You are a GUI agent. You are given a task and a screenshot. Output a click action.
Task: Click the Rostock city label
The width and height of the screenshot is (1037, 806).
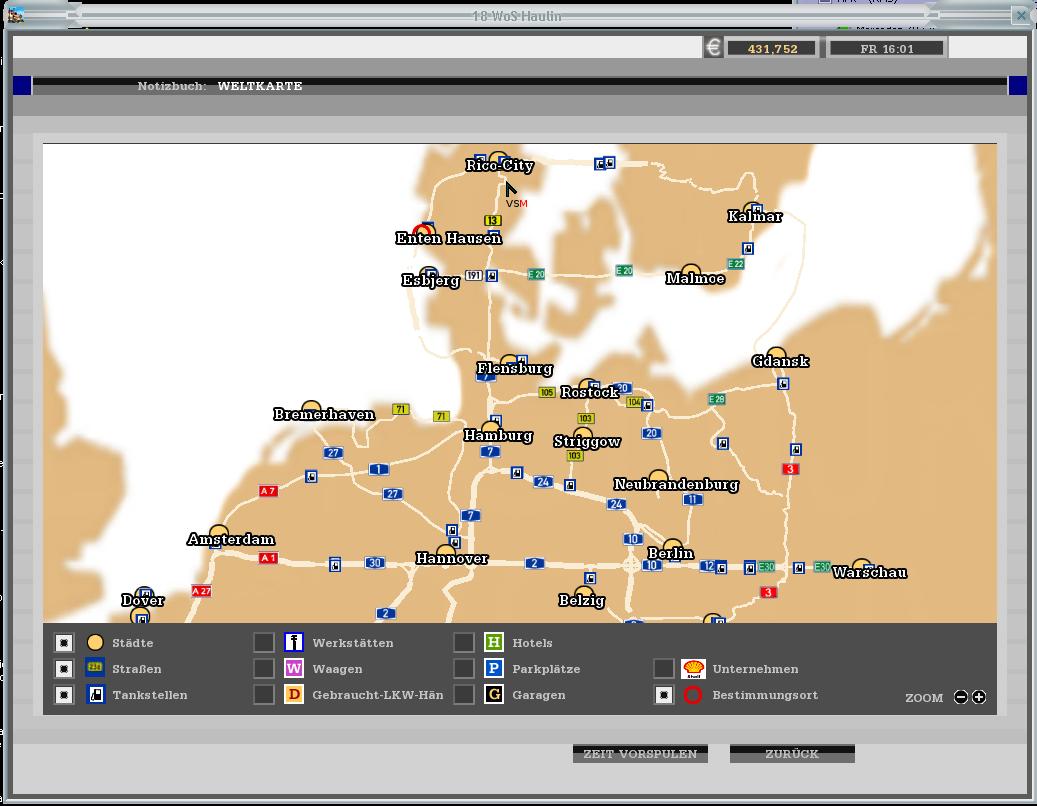tap(589, 393)
